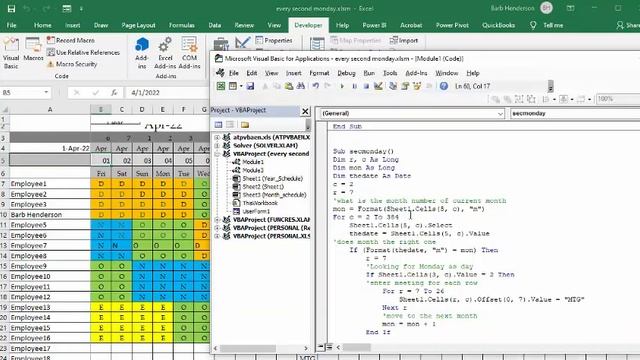This screenshot has height=360, width=640.
Task: Click View Object icon in Project panel
Action: pyautogui.click(x=230, y=124)
